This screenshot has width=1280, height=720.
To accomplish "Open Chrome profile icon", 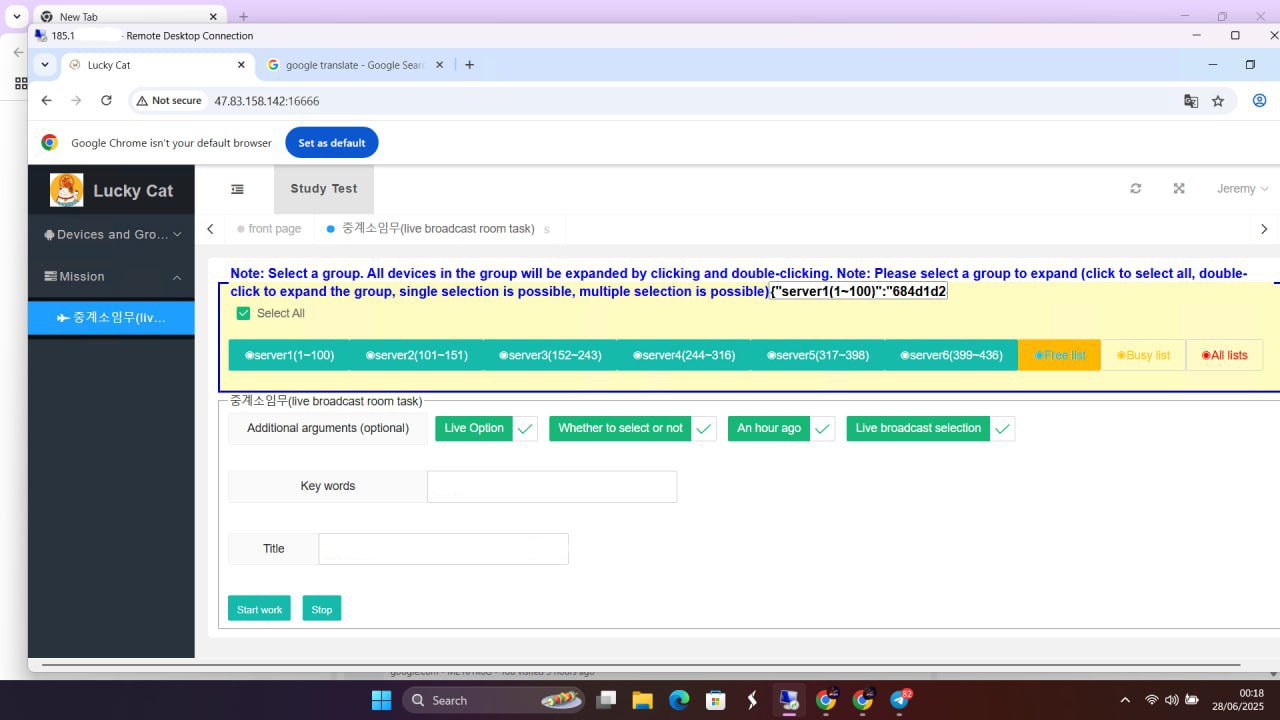I will (1259, 101).
